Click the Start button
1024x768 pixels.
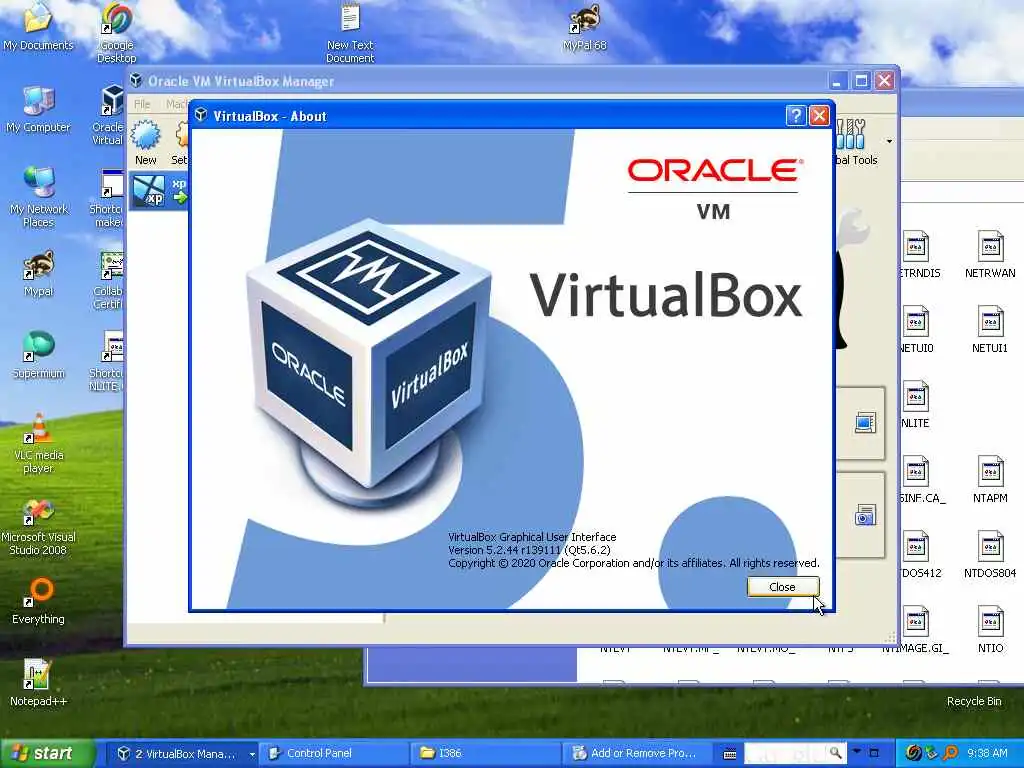coord(47,753)
